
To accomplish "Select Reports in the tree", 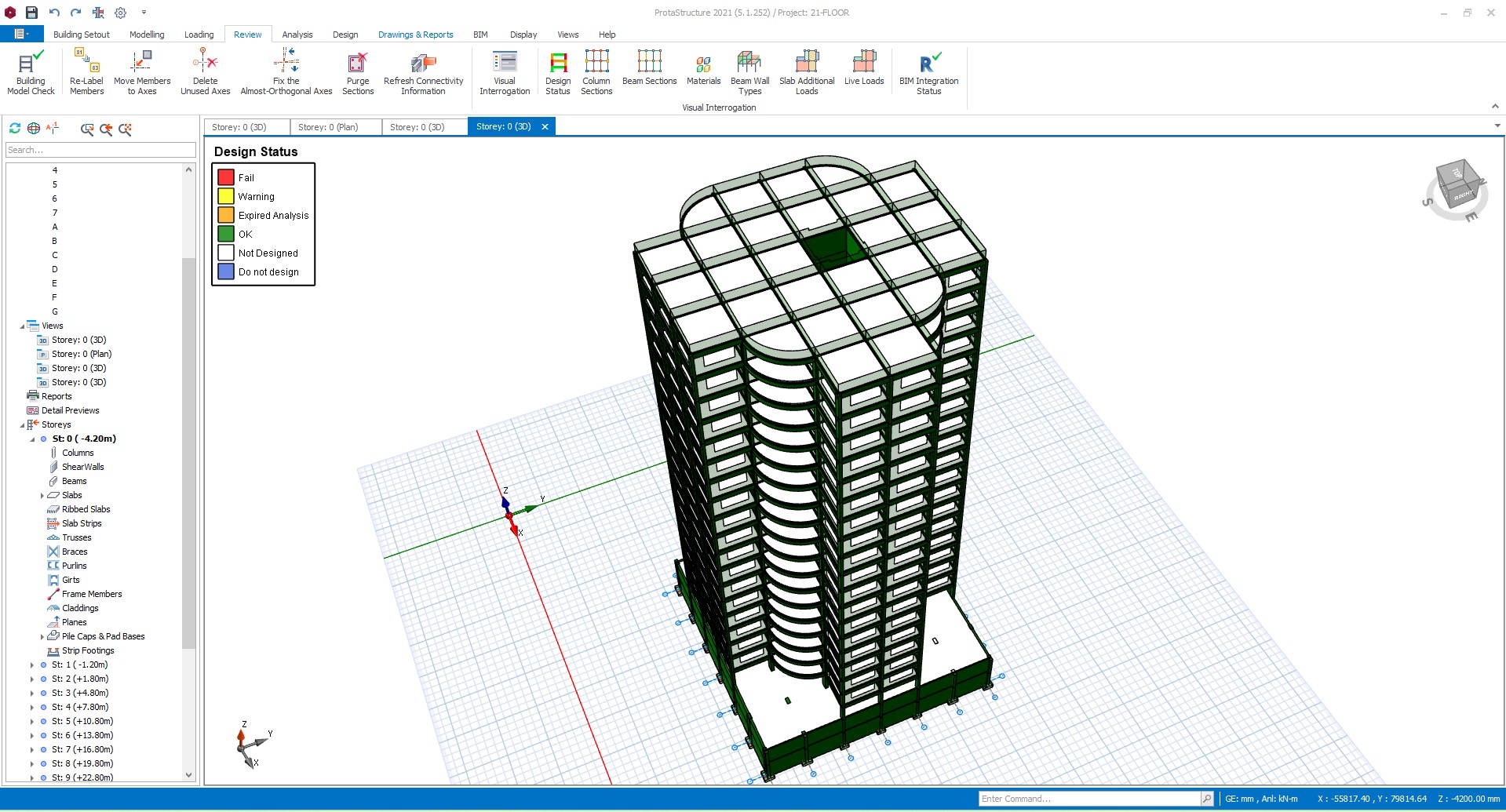I will 57,397.
